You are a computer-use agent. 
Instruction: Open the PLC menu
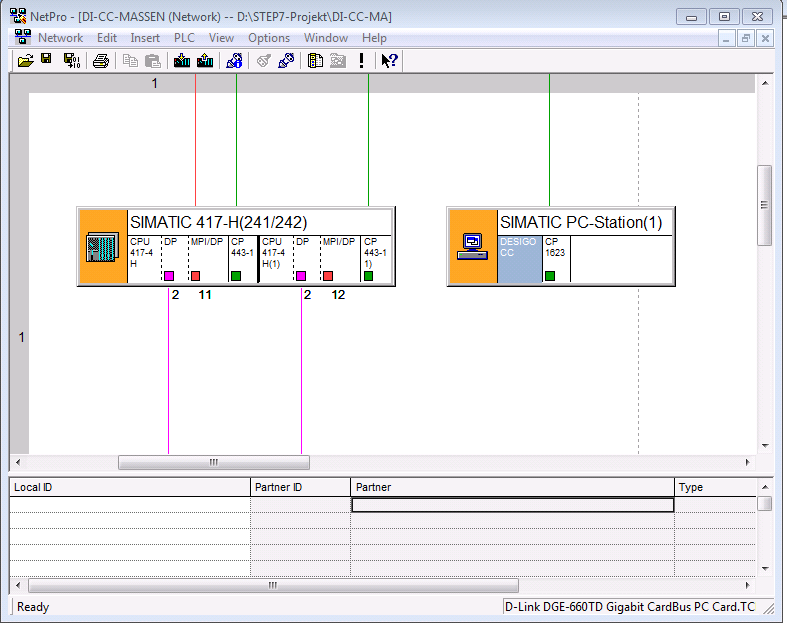pos(184,38)
